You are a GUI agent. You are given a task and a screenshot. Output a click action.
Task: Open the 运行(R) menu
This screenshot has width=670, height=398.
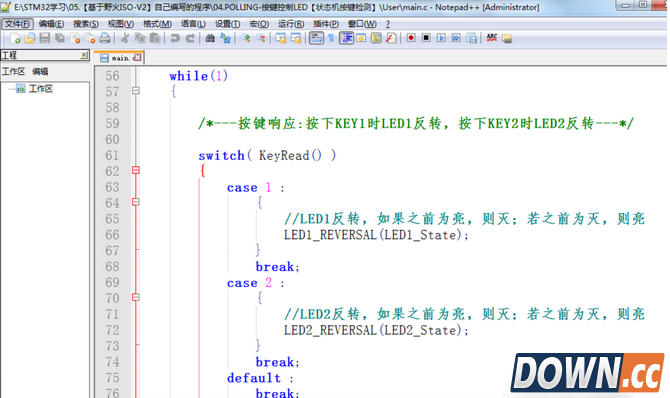(x=291, y=24)
